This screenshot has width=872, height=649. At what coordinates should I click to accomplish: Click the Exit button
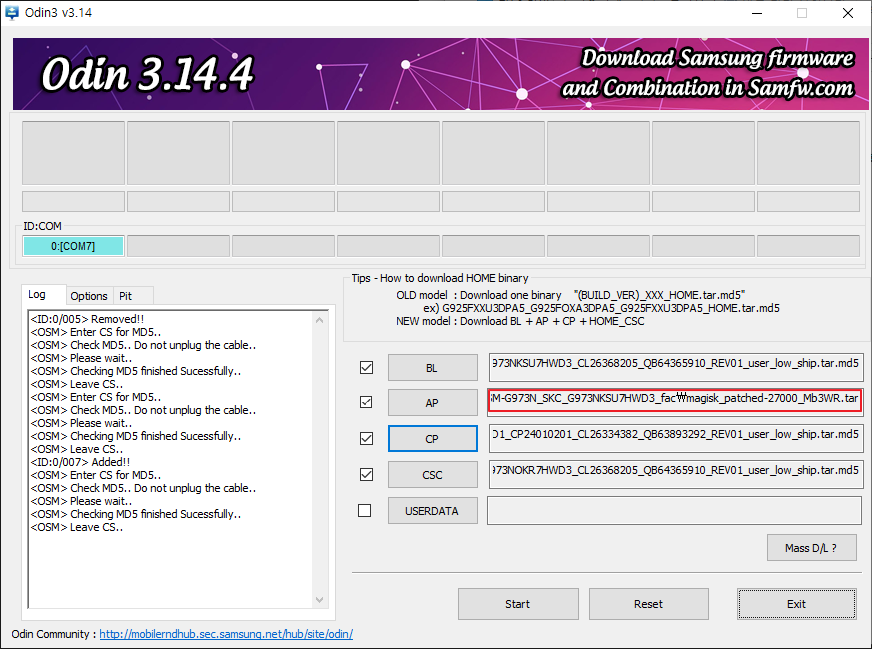tap(796, 604)
